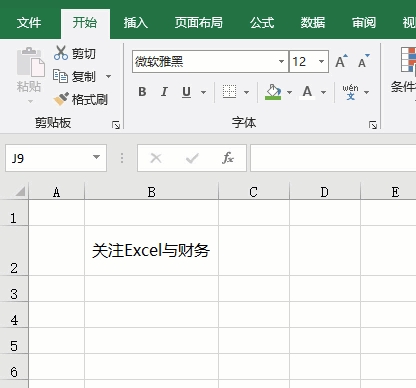Click the 复制 button label
Screen dimensions: 416x388
click(84, 76)
